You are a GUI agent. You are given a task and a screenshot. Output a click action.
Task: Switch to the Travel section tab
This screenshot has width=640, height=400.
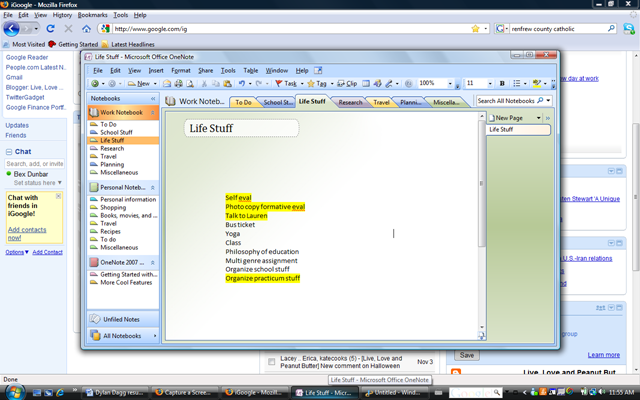point(381,102)
